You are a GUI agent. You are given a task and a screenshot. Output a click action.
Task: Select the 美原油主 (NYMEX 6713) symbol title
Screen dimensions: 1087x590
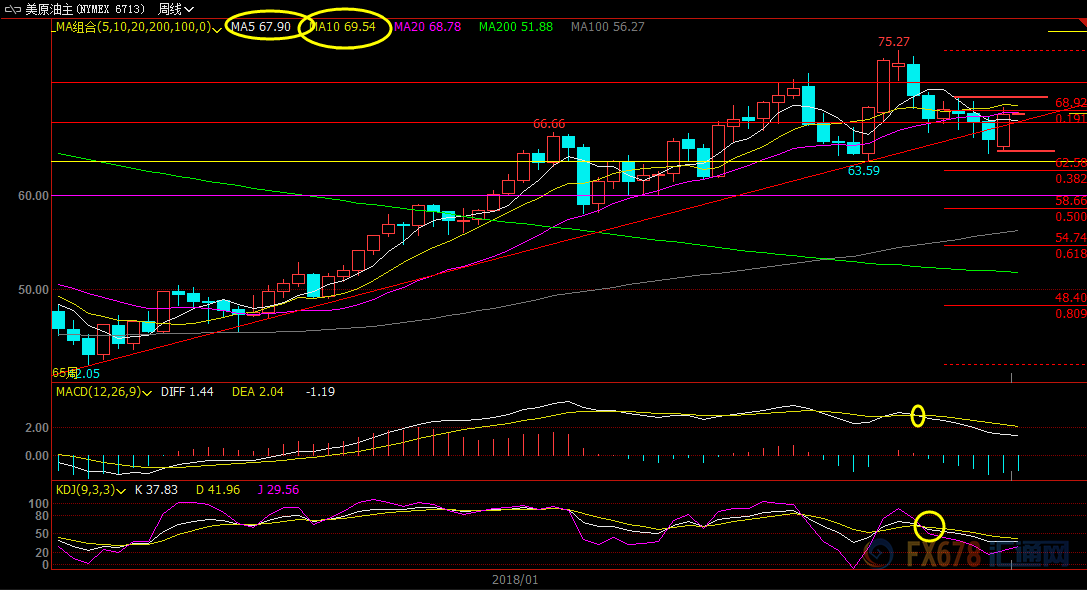[x=85, y=9]
